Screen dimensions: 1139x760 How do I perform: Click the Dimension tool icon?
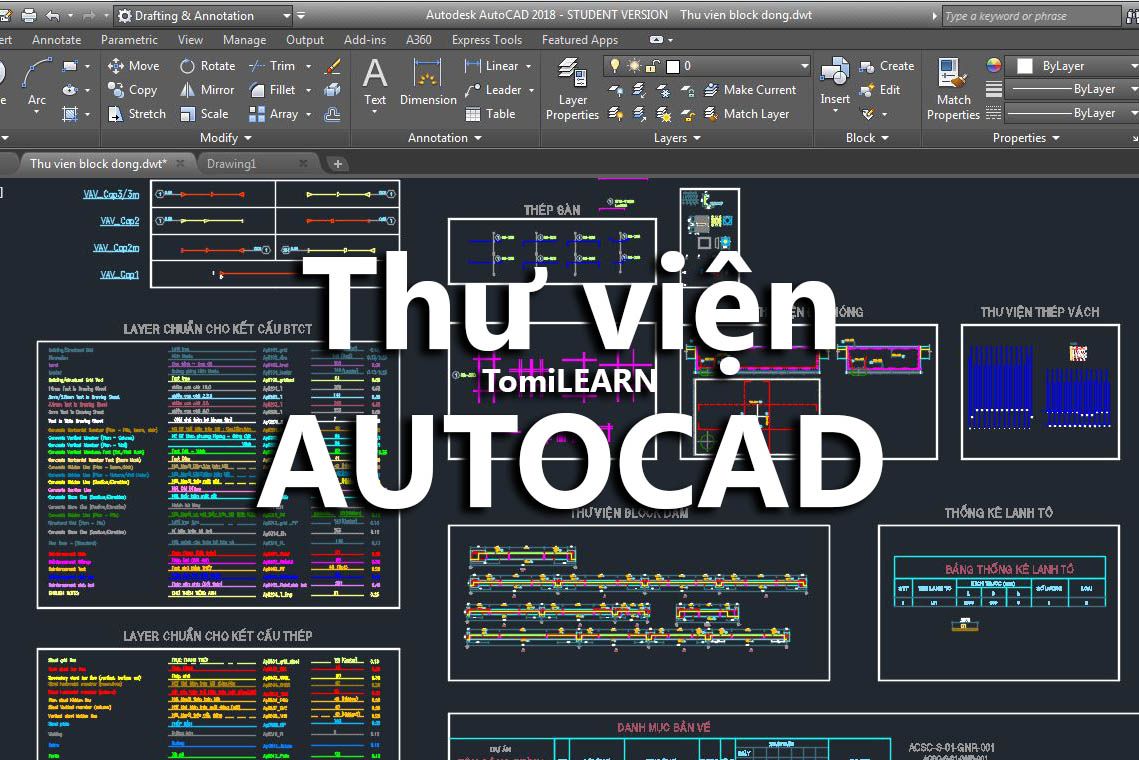[428, 78]
